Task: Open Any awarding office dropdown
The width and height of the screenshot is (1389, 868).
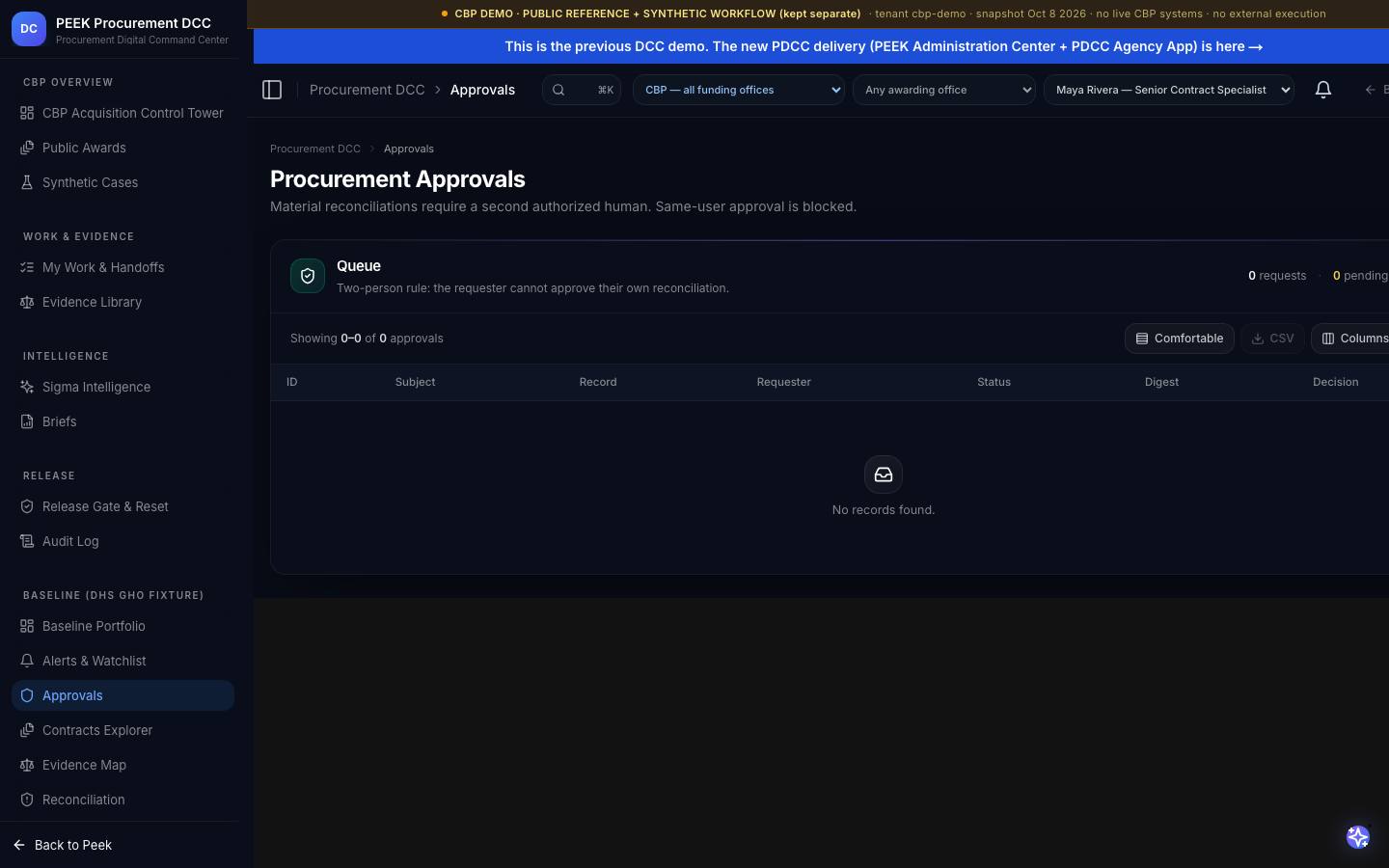Action: pos(944,90)
